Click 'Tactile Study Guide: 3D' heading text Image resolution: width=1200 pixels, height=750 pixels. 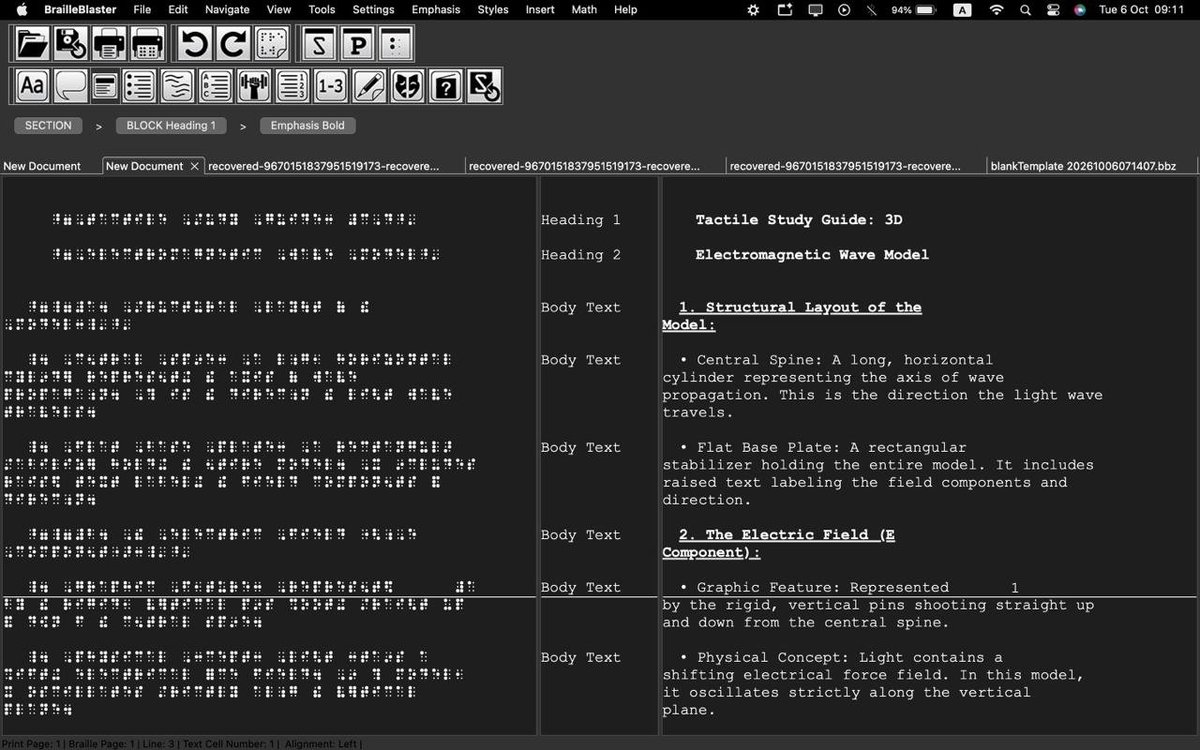coord(799,220)
